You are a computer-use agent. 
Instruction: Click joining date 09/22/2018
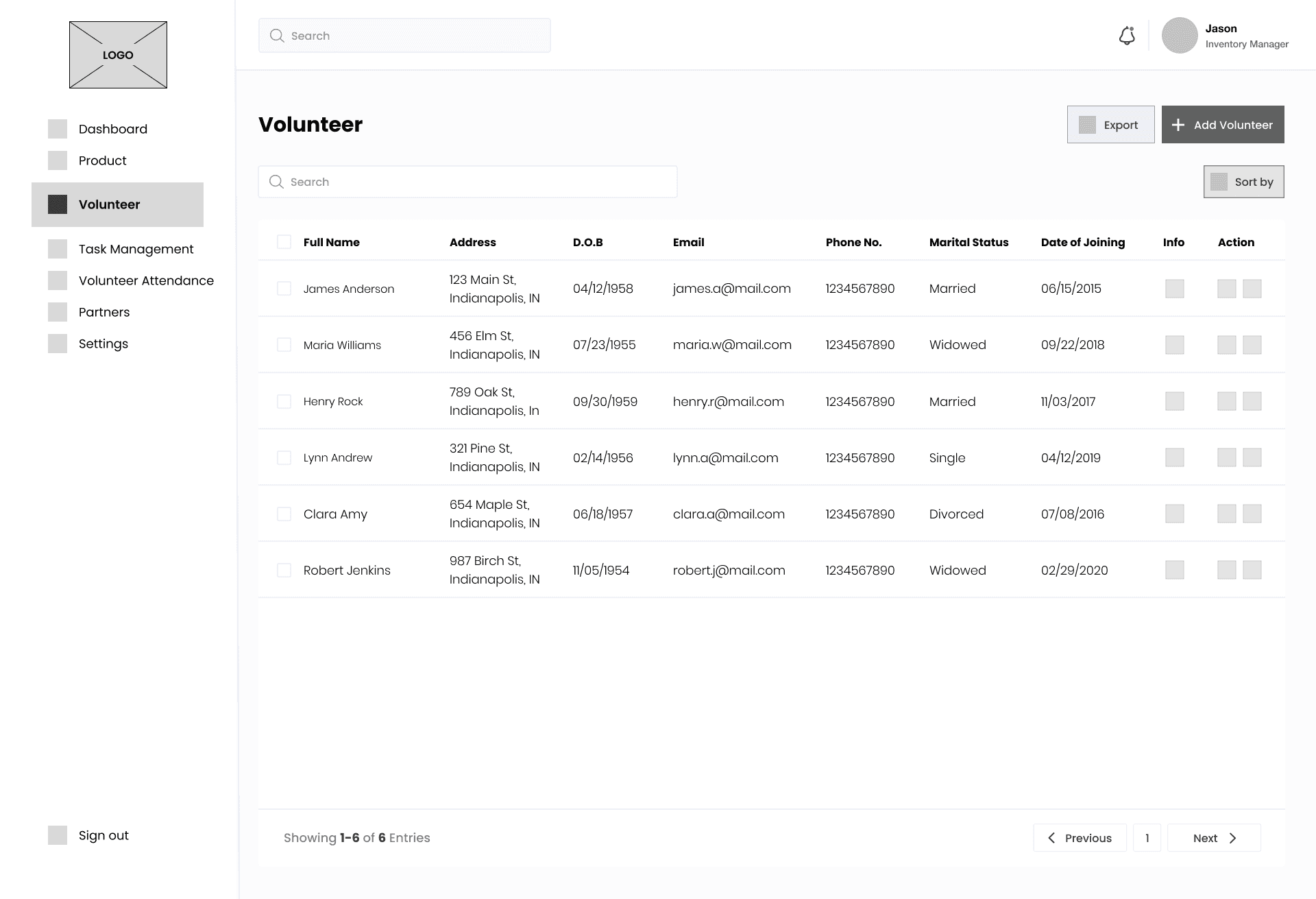tap(1073, 345)
